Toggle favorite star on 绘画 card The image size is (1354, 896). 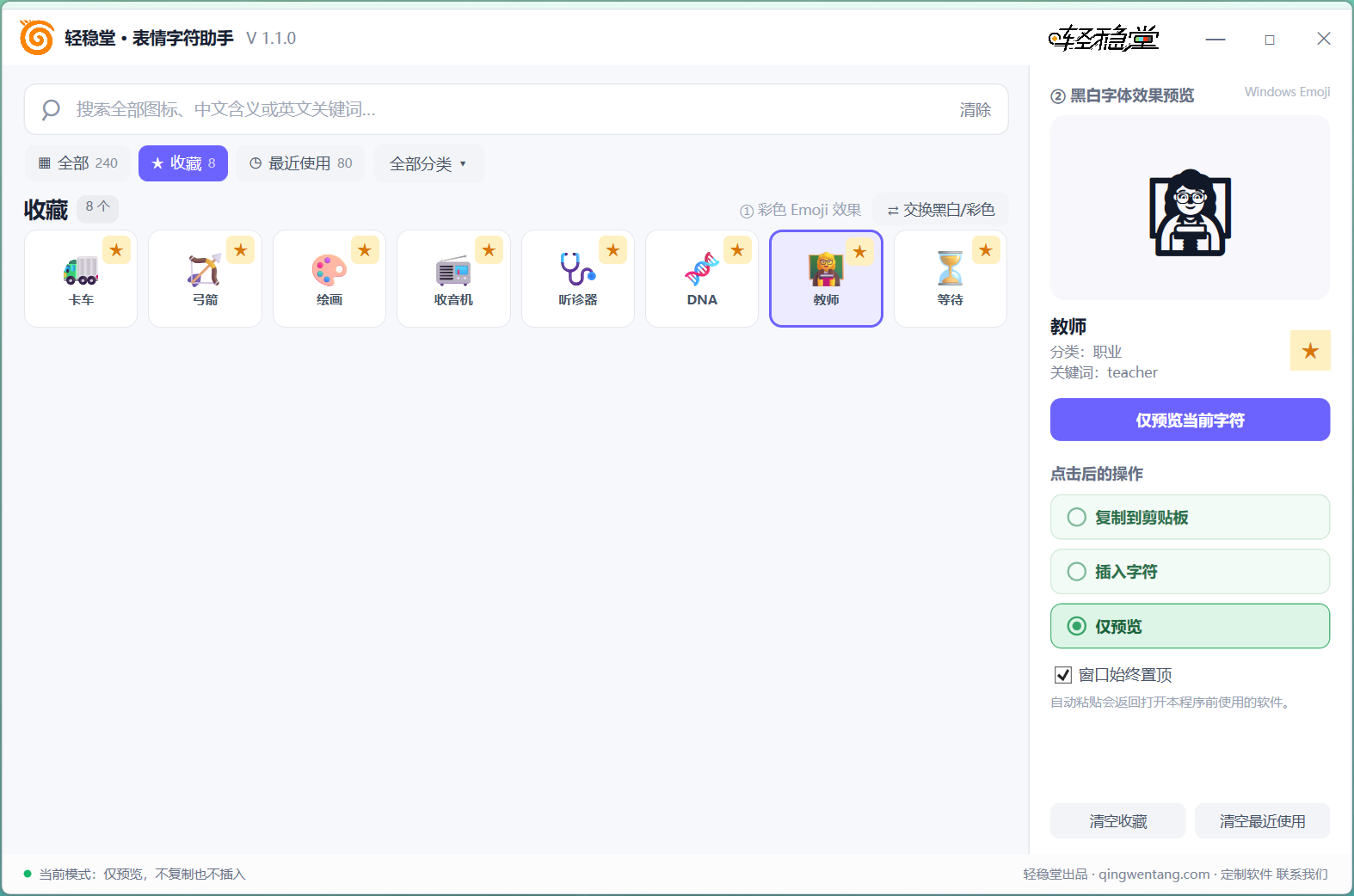pyautogui.click(x=365, y=250)
